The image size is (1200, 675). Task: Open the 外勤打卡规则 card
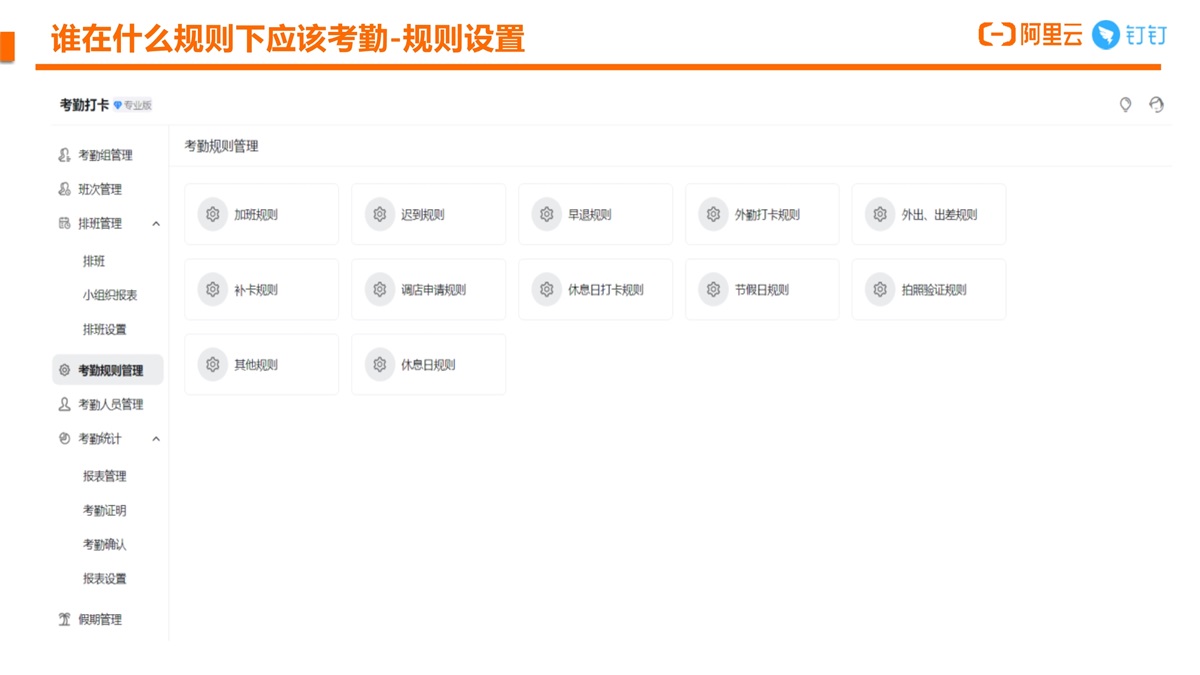click(762, 214)
